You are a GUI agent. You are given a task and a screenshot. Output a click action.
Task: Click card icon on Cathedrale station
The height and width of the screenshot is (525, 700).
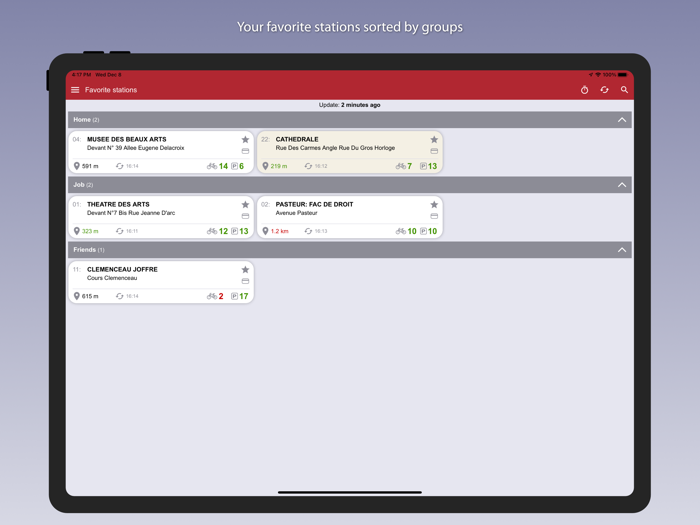[x=434, y=151]
